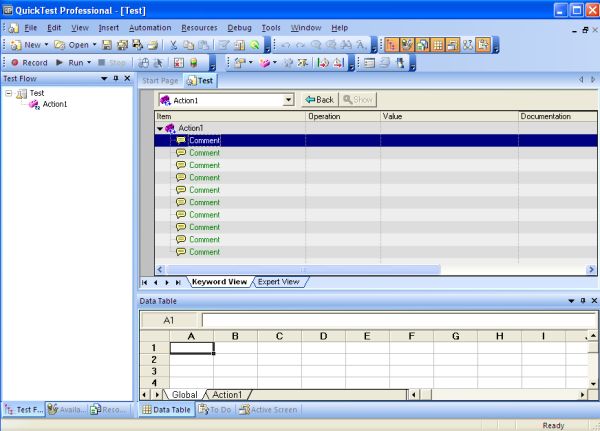Select the Action1 sheet in Data Table
The width and height of the screenshot is (600, 431).
click(227, 395)
